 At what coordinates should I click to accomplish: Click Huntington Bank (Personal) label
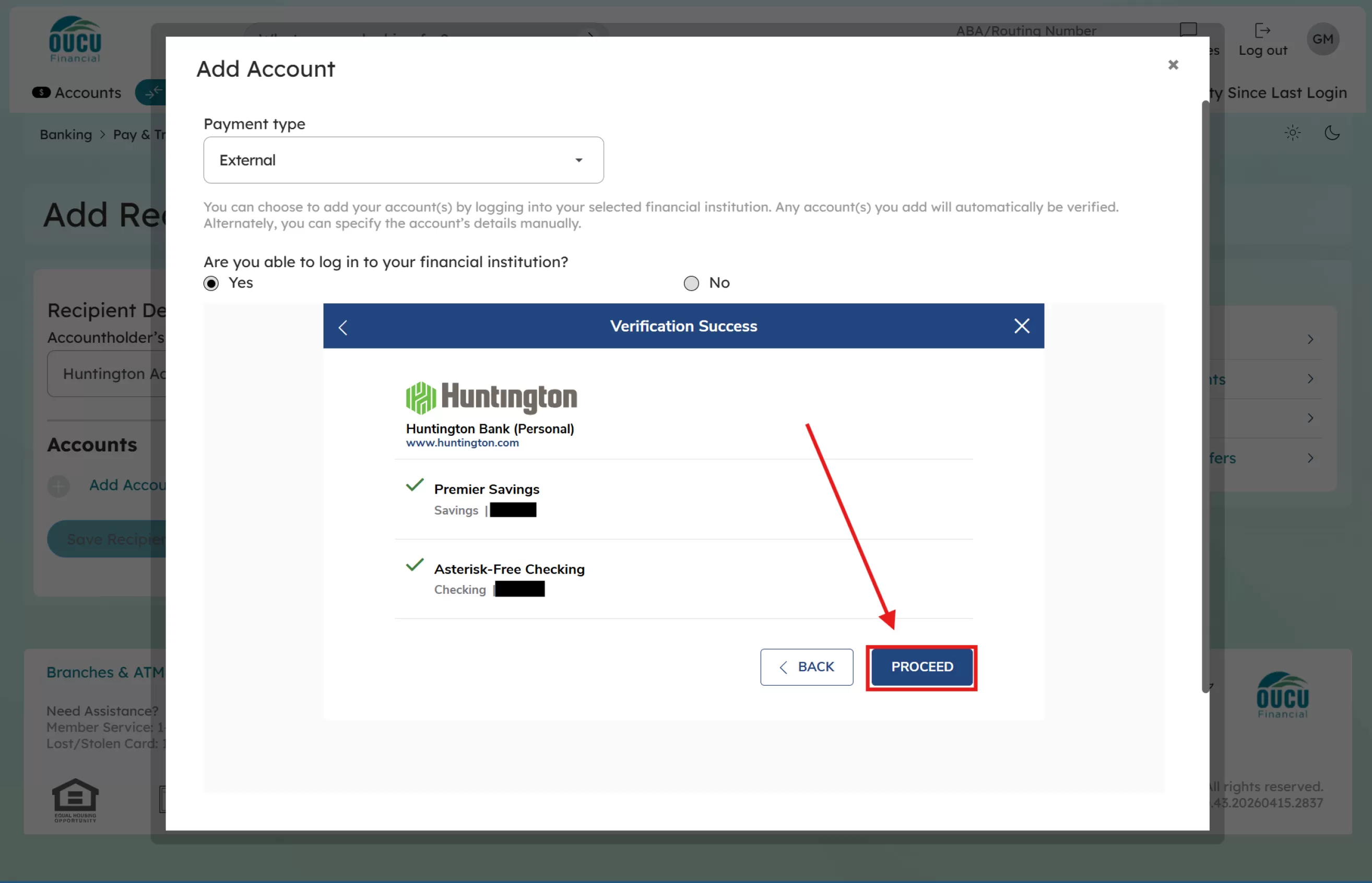490,429
